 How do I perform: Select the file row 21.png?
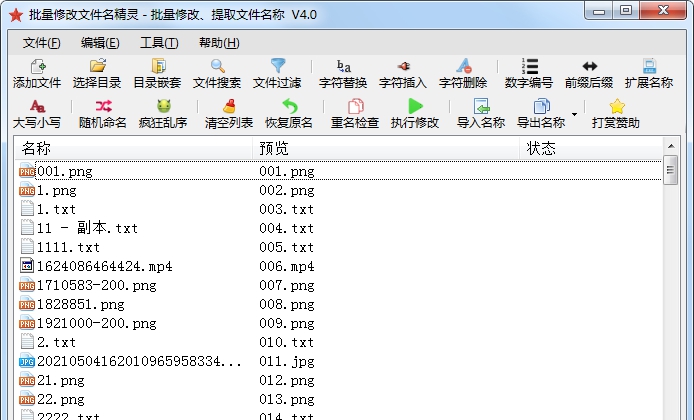click(x=340, y=381)
